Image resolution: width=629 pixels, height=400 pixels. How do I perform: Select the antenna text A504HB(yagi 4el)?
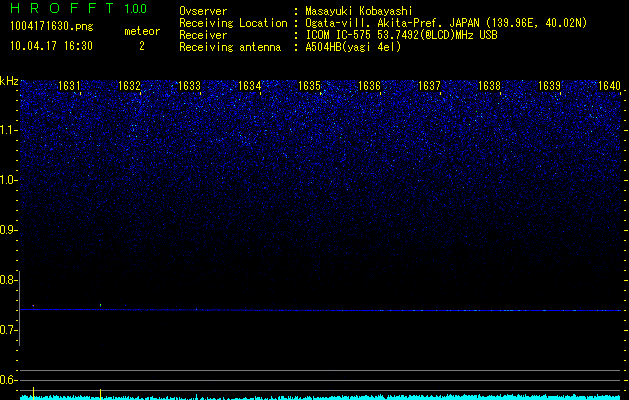pos(353,47)
